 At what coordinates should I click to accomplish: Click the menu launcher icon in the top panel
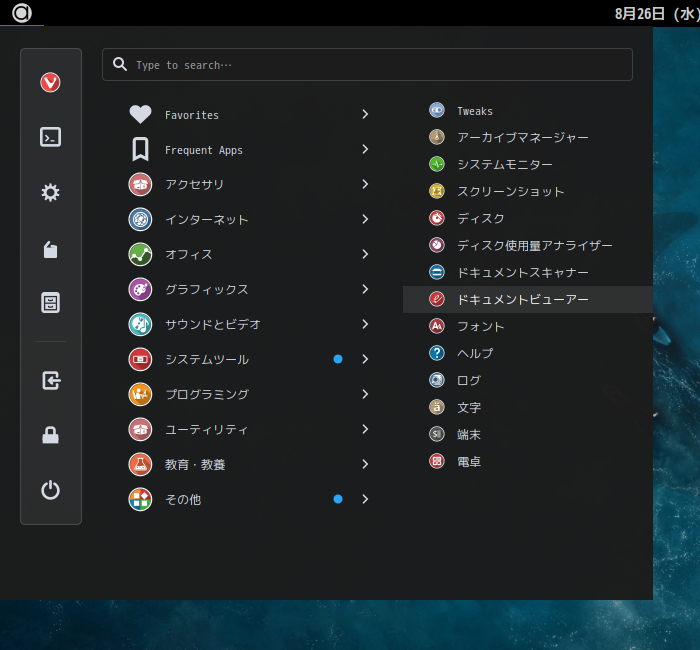(21, 12)
